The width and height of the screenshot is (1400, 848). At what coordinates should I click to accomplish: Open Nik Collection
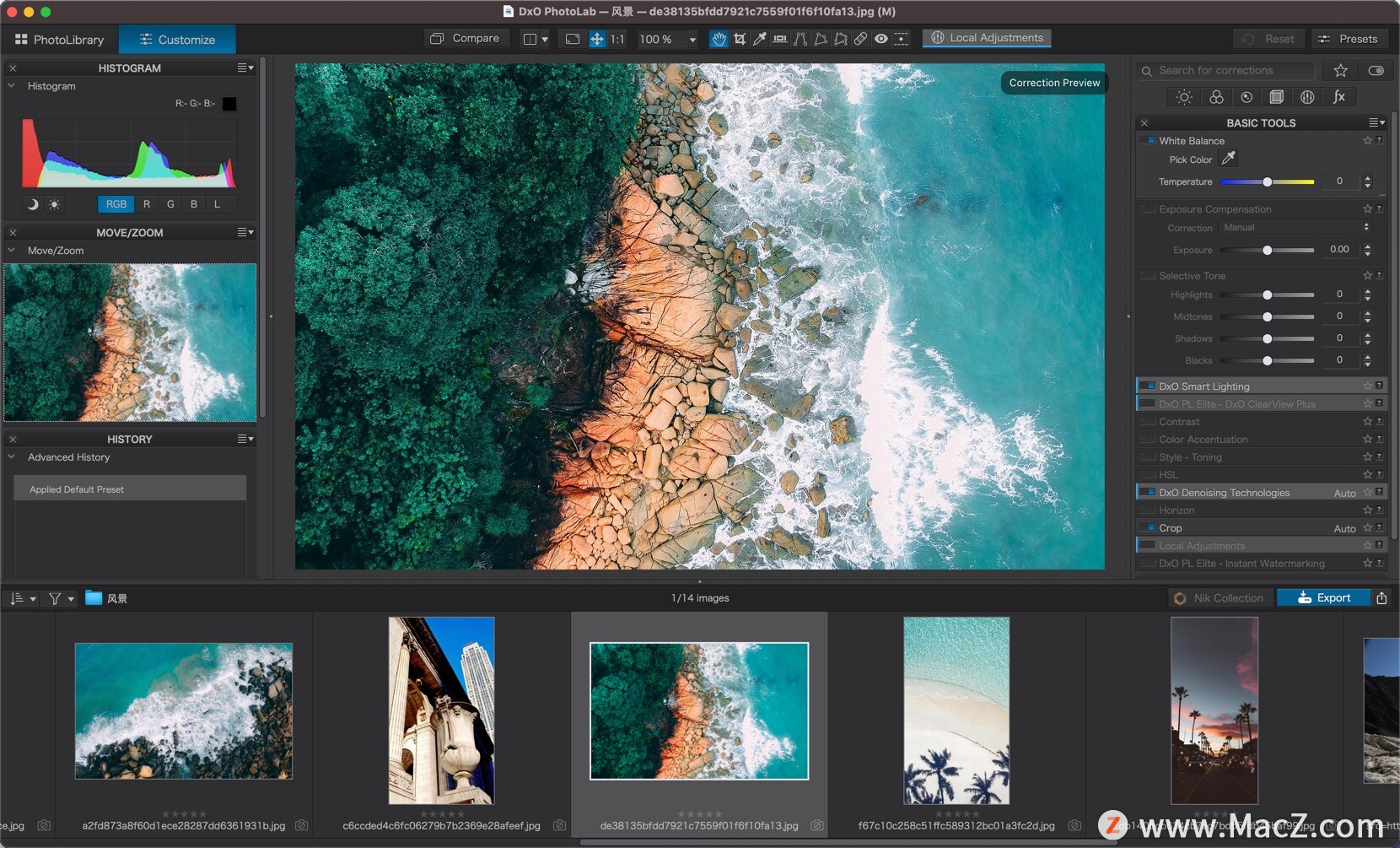(x=1220, y=597)
